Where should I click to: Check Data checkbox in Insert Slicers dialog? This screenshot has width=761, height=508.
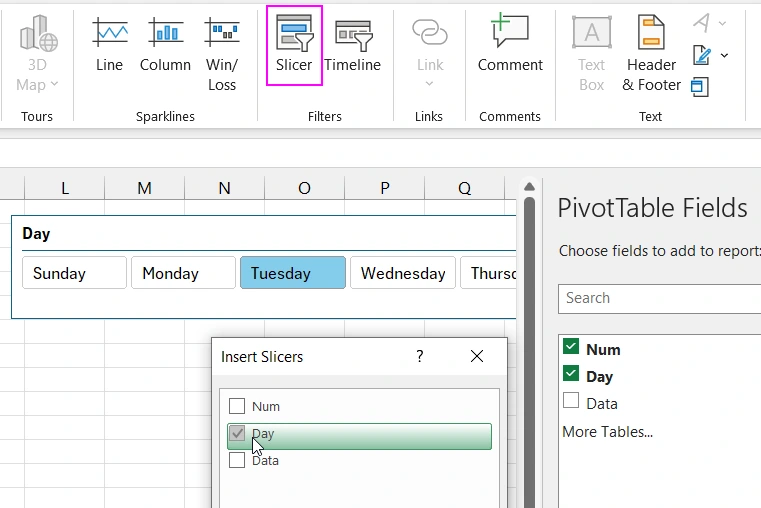[x=237, y=461]
